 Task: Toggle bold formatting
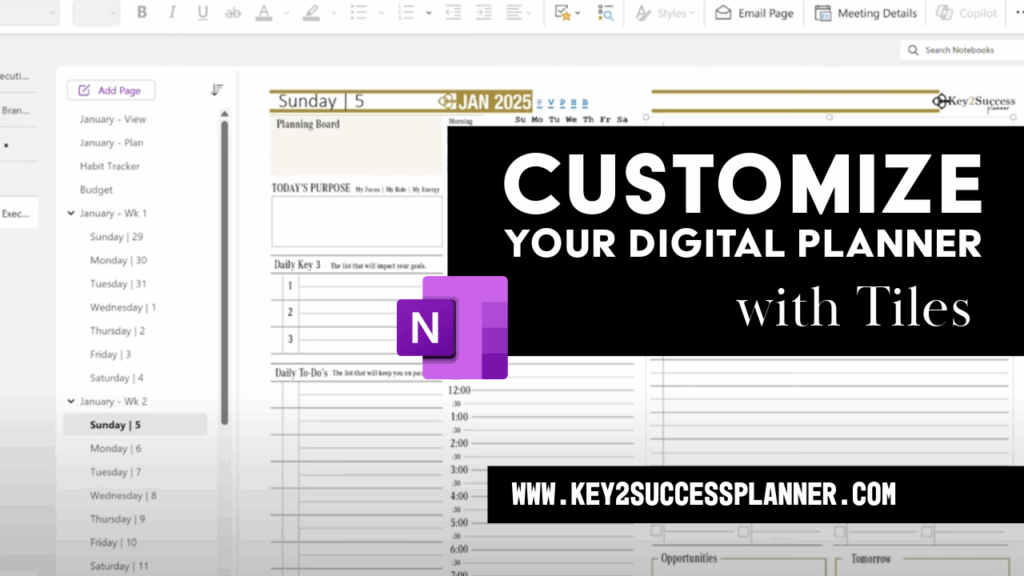click(x=141, y=13)
